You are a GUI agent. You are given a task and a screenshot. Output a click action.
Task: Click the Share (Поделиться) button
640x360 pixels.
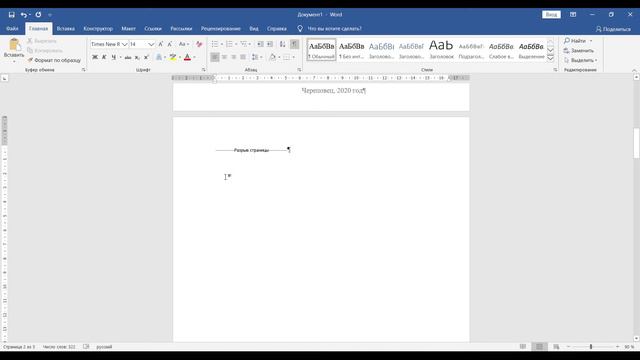(x=613, y=29)
